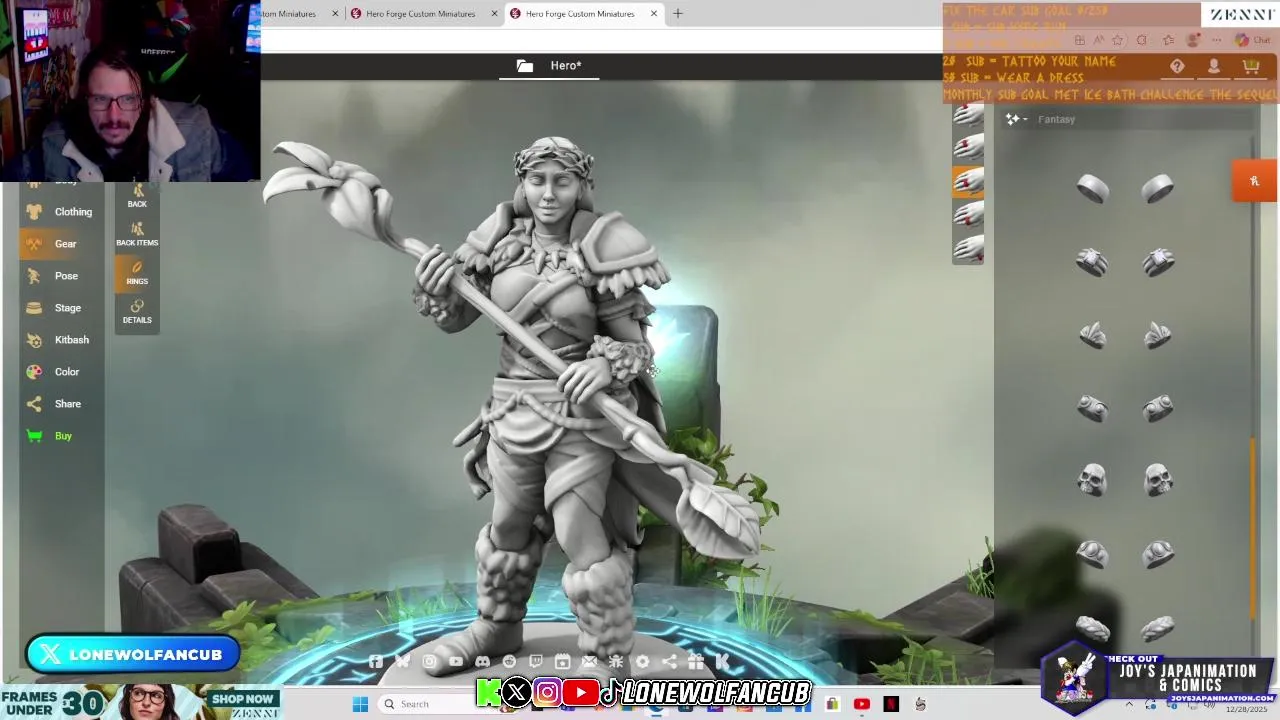1280x720 pixels.
Task: Open the bug report footer icon
Action: (x=616, y=661)
